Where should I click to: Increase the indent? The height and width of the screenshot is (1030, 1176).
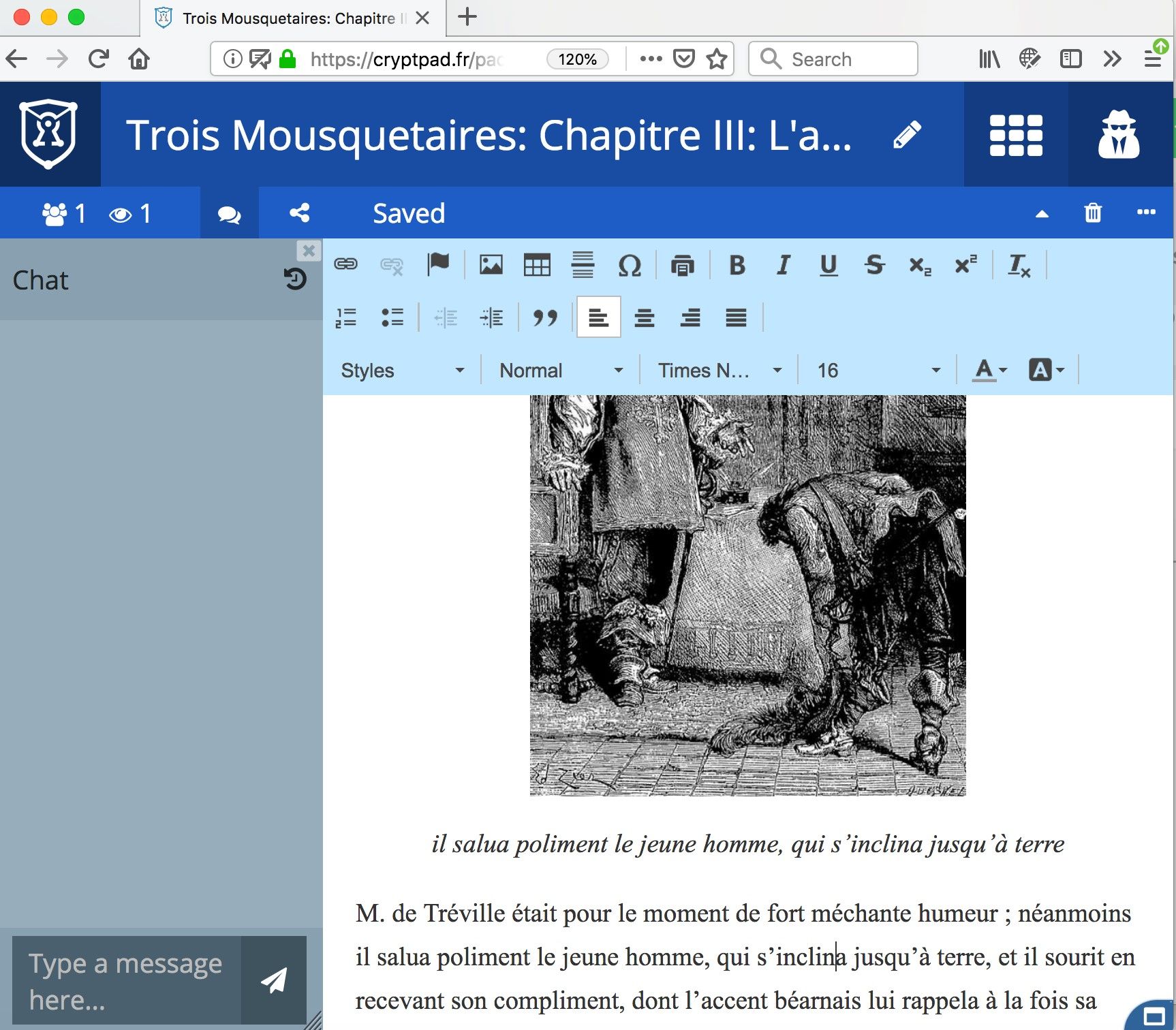click(491, 317)
